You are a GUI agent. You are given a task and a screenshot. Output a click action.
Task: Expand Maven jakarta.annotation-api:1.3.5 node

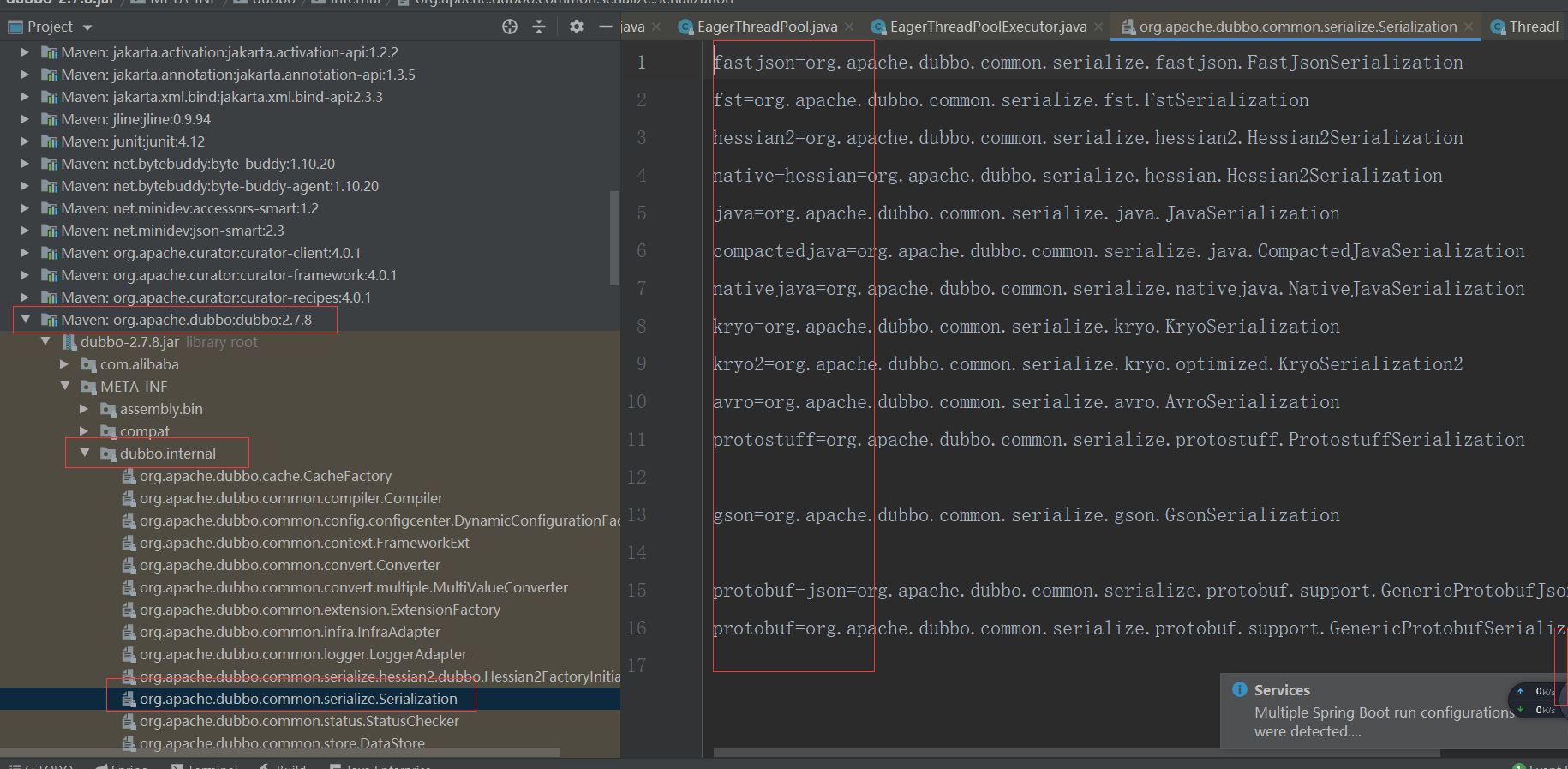click(x=25, y=75)
